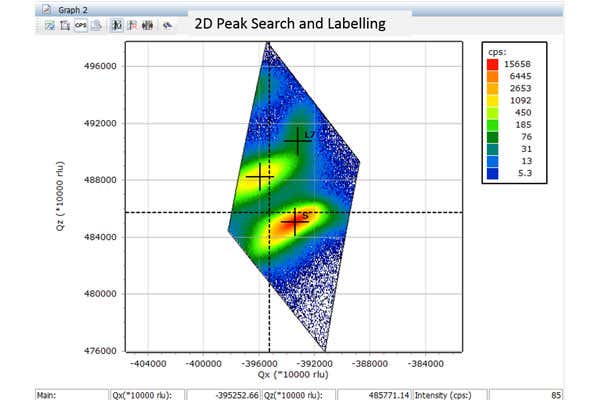The image size is (600, 400).
Task: Click the second toolbar icon beside the cps button
Action: (x=63, y=24)
